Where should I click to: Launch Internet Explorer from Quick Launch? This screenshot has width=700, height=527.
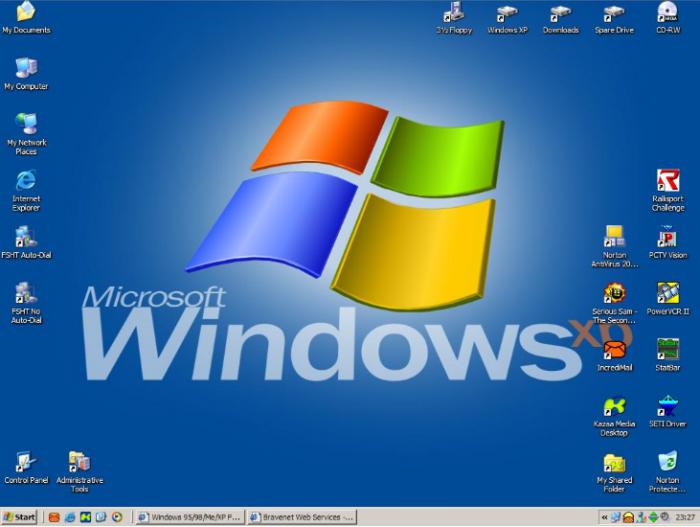(x=70, y=517)
